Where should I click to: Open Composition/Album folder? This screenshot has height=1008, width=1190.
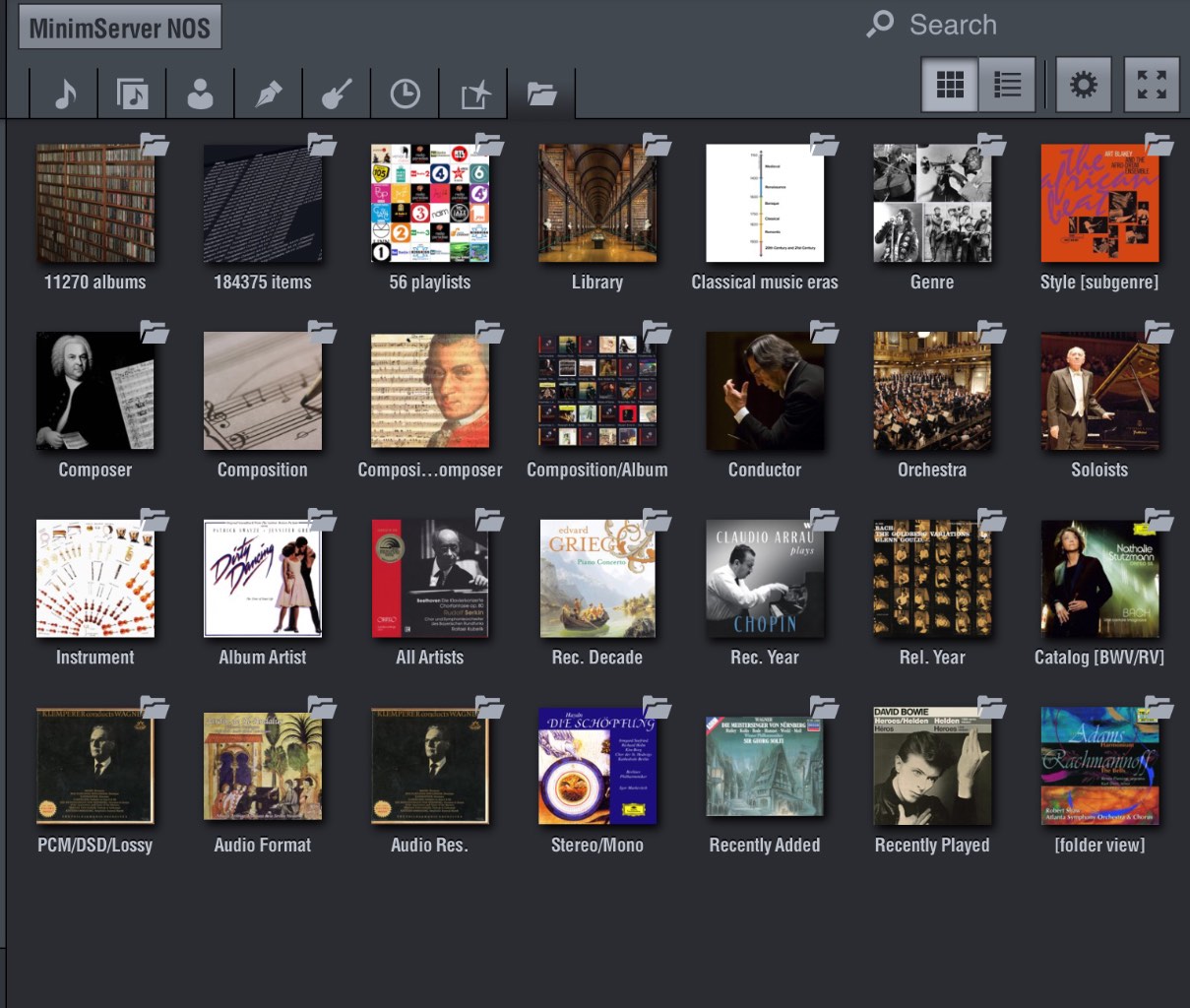tap(597, 391)
